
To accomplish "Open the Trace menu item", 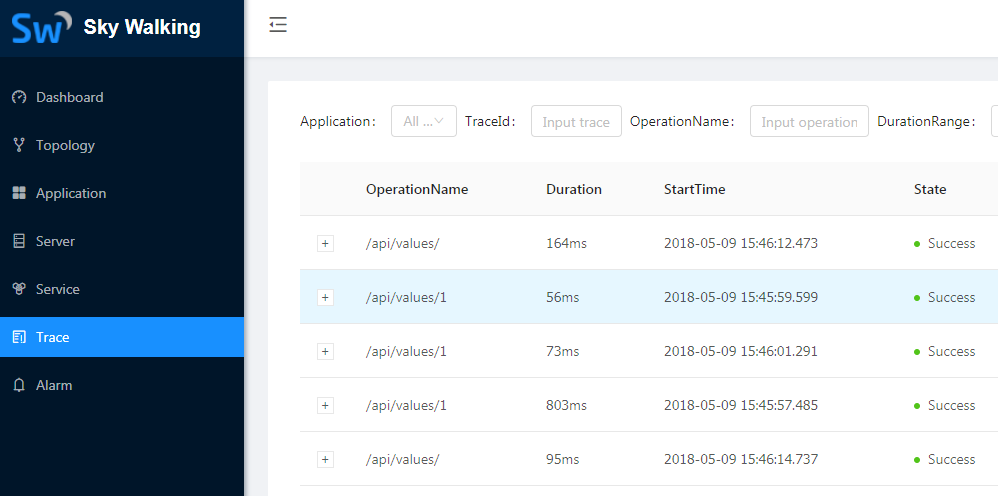I will [x=53, y=337].
